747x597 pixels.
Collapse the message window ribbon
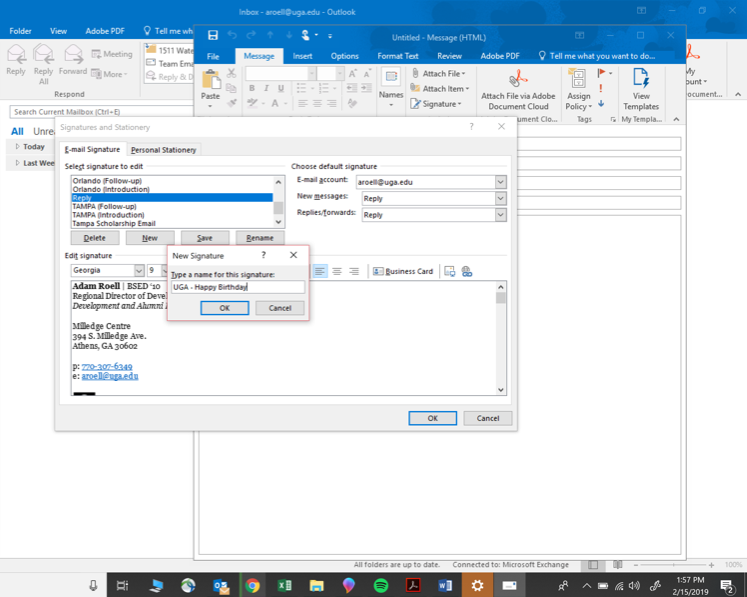click(676, 119)
